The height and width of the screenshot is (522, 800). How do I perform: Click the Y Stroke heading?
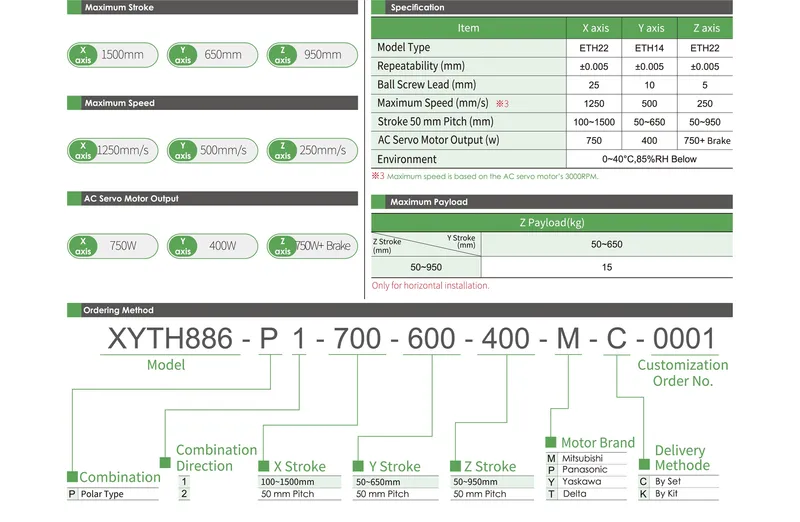394,466
